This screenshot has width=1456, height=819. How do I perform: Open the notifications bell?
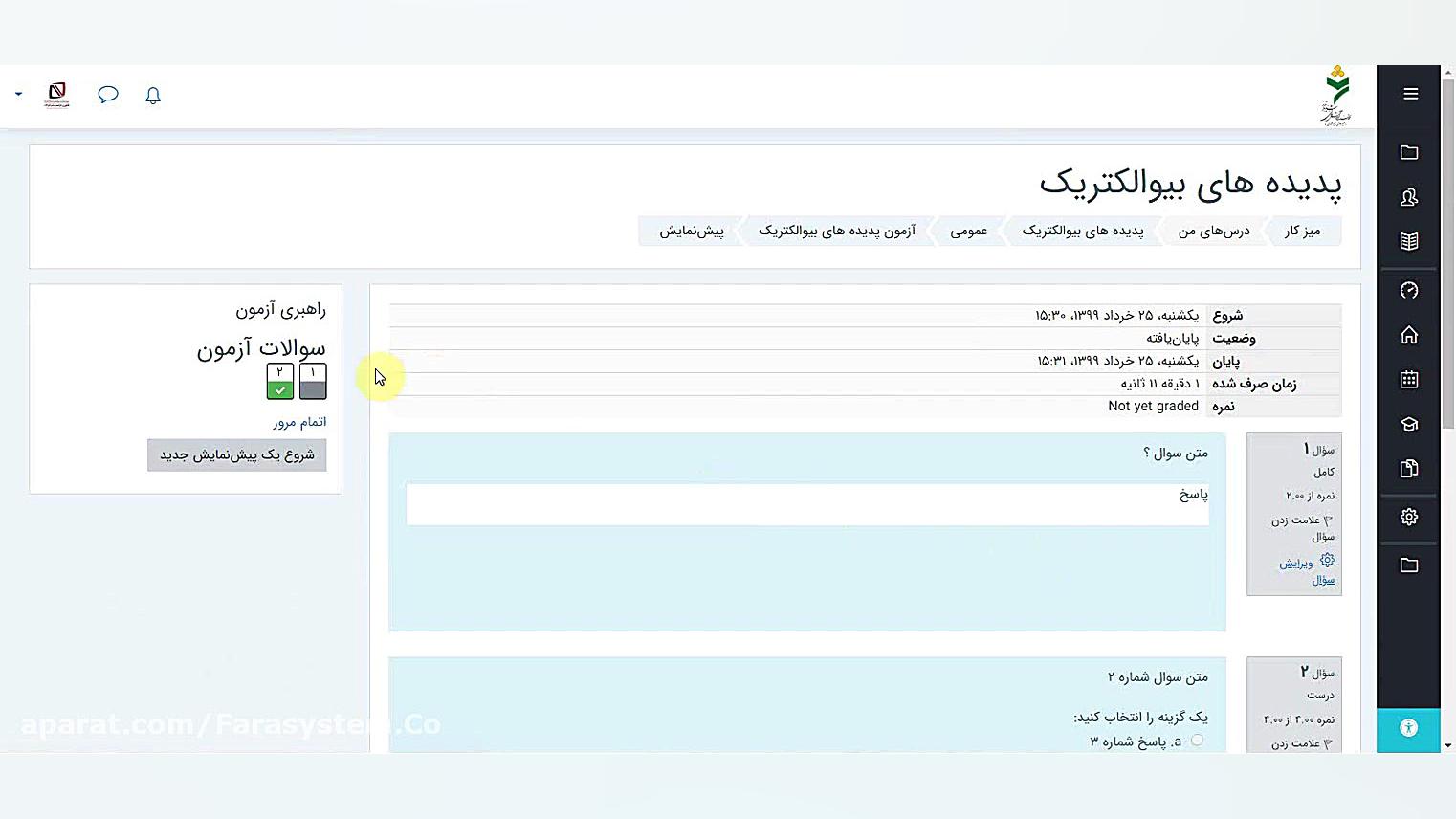point(152,95)
